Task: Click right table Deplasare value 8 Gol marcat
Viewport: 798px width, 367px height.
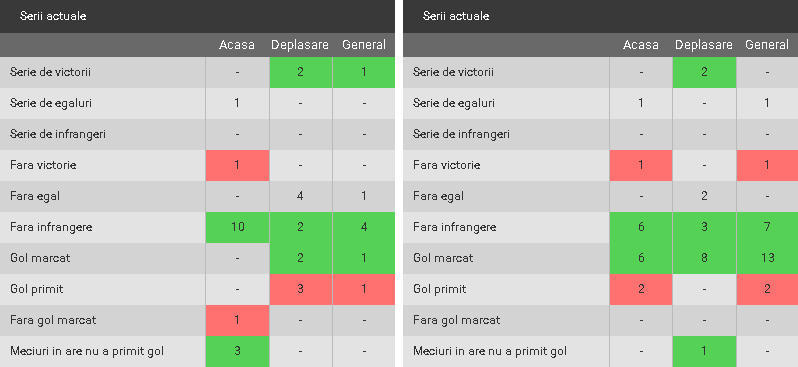Action: coord(704,258)
